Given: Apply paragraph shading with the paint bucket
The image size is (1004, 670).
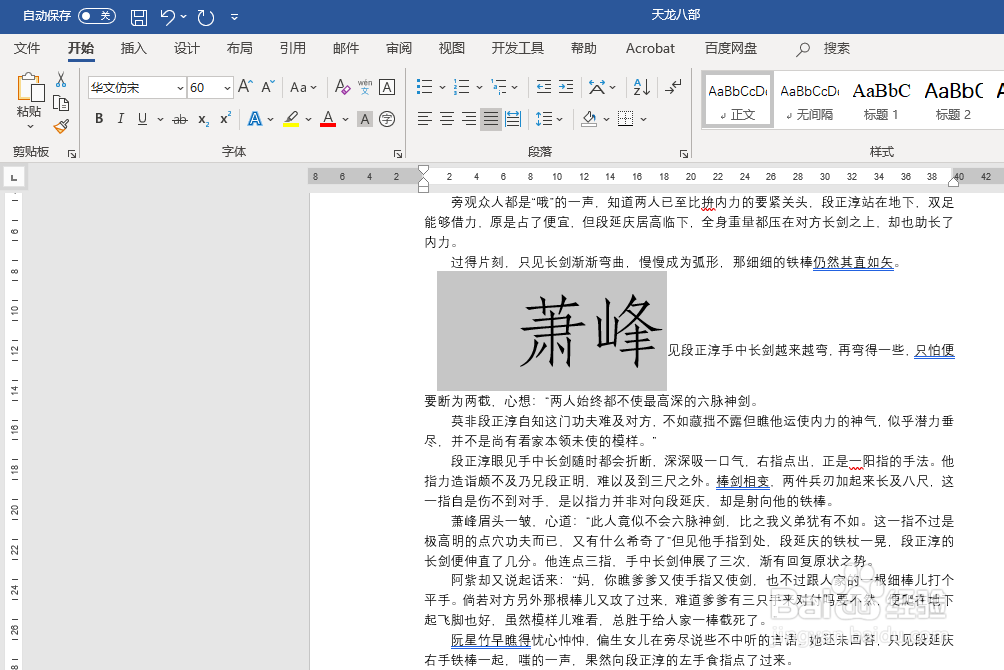Looking at the screenshot, I should [x=589, y=119].
